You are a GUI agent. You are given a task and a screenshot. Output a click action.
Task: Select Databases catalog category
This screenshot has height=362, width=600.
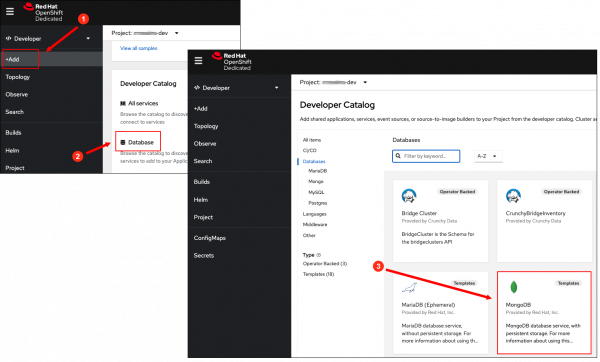[314, 161]
